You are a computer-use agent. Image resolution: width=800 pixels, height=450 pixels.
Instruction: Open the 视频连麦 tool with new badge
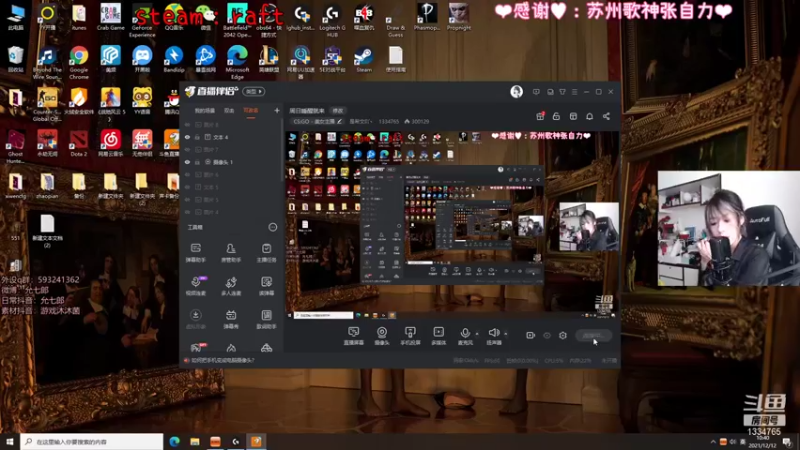[x=195, y=286]
